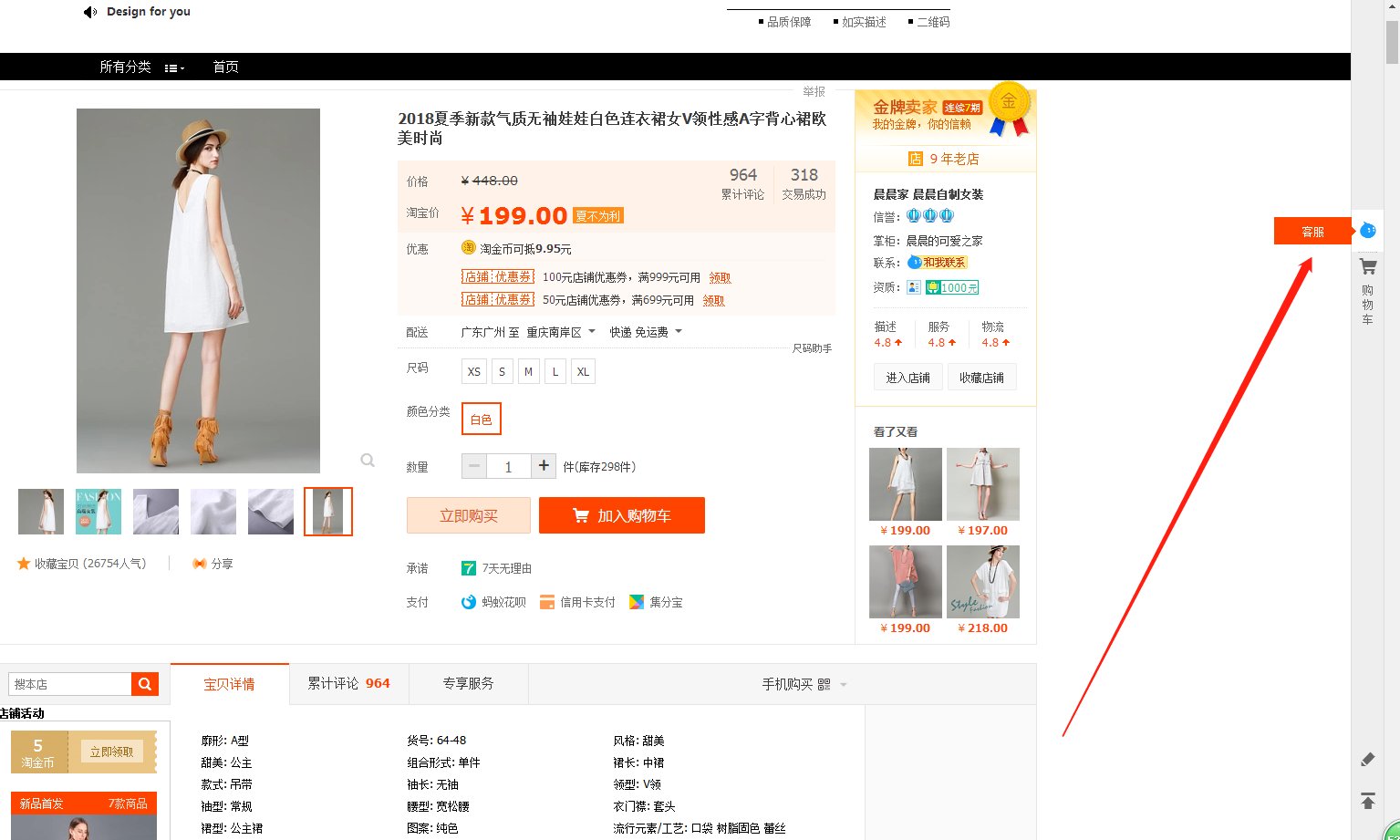Click 领取 link for the 100元 coupon
1400x840 pixels.
[x=720, y=277]
